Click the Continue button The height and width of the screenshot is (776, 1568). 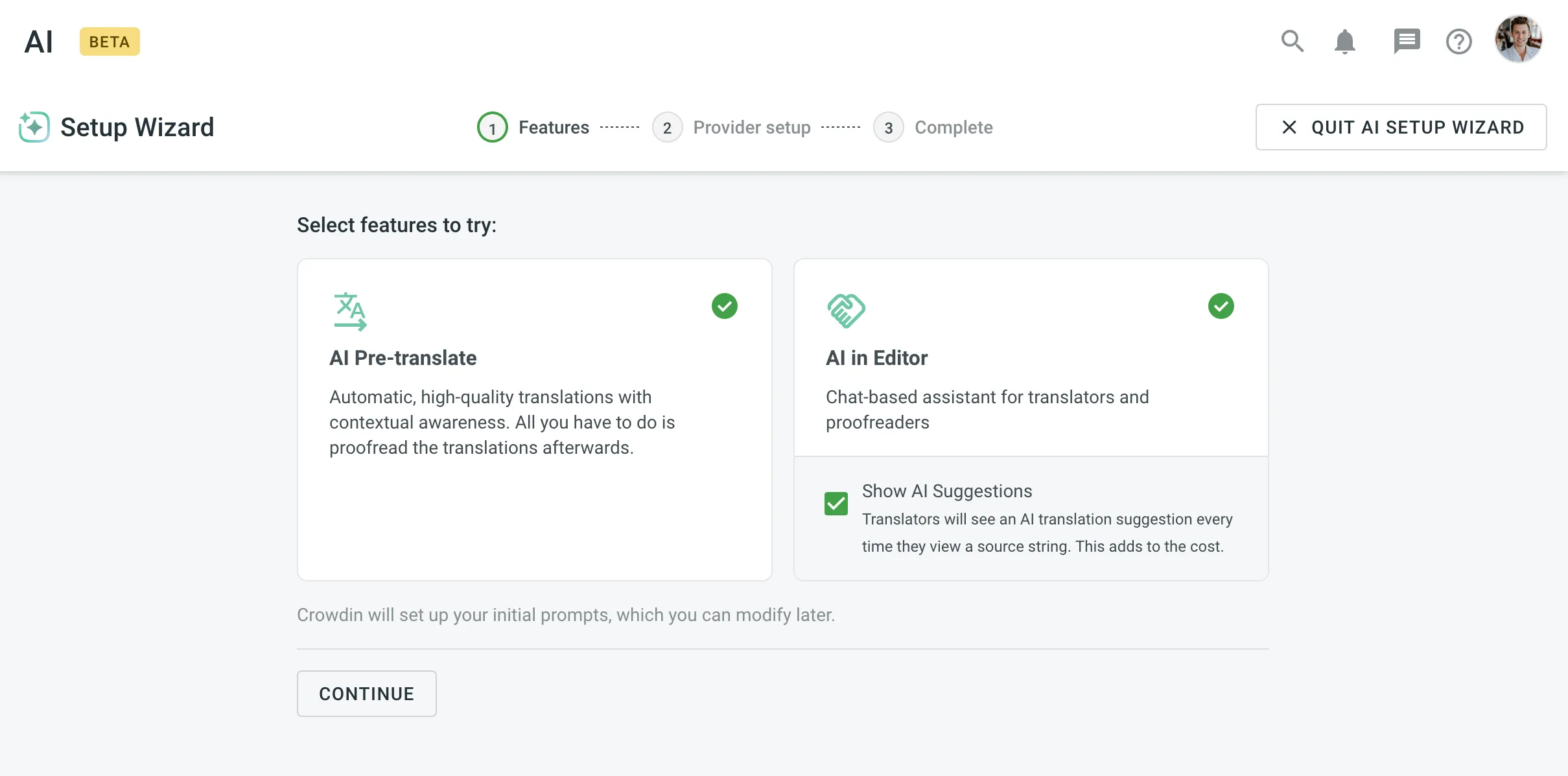point(367,694)
